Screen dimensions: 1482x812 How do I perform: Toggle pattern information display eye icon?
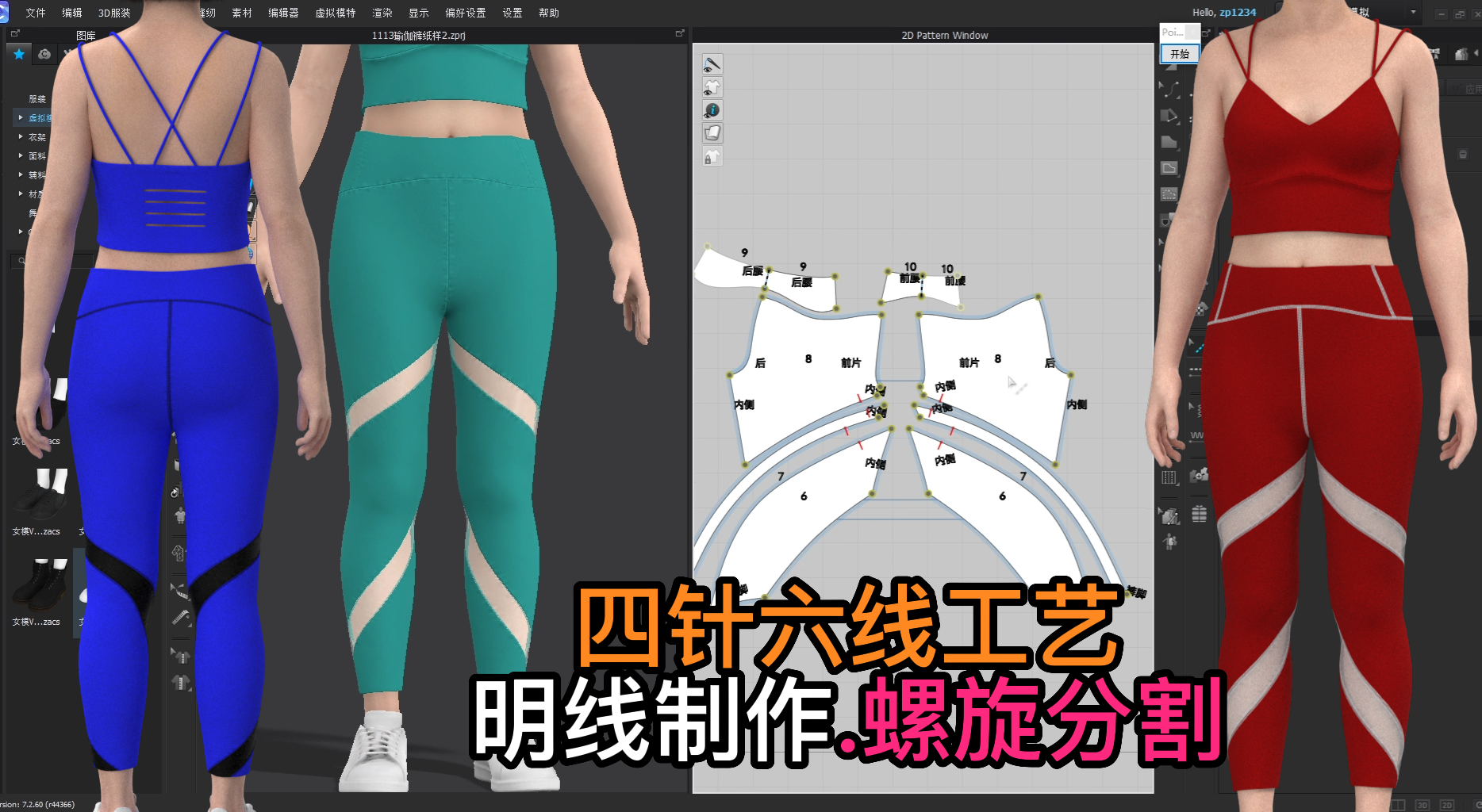712,110
